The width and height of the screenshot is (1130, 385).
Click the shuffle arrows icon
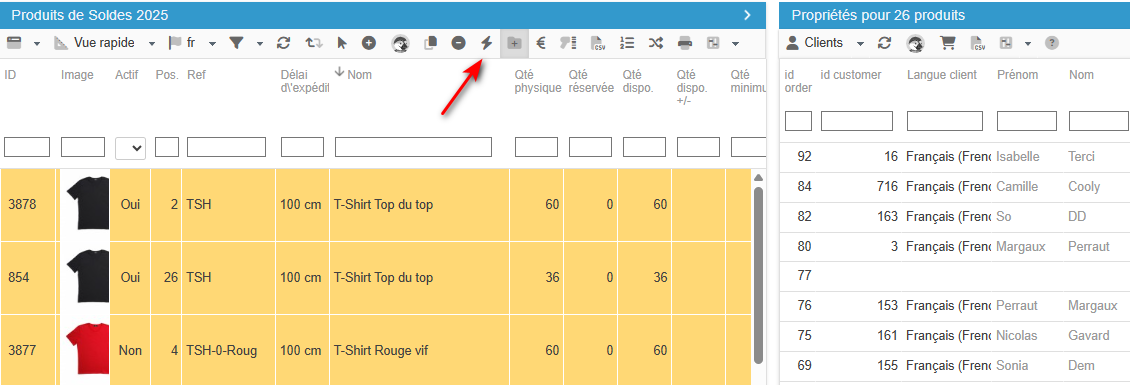pos(655,43)
